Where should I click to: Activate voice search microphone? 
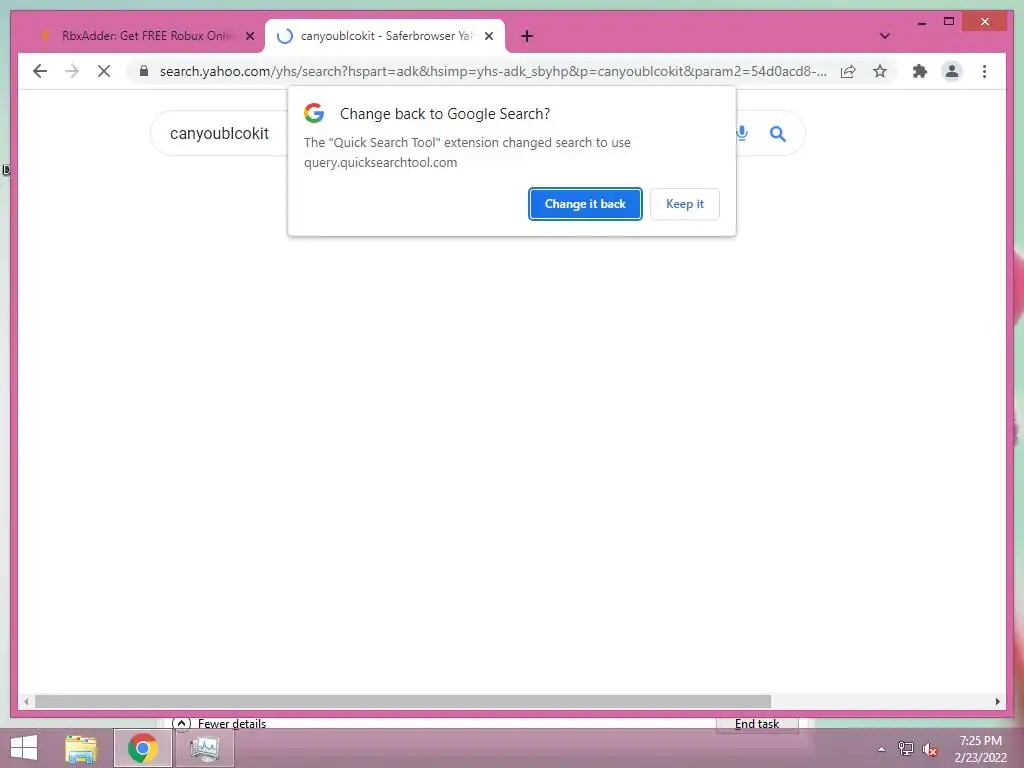[x=742, y=134]
